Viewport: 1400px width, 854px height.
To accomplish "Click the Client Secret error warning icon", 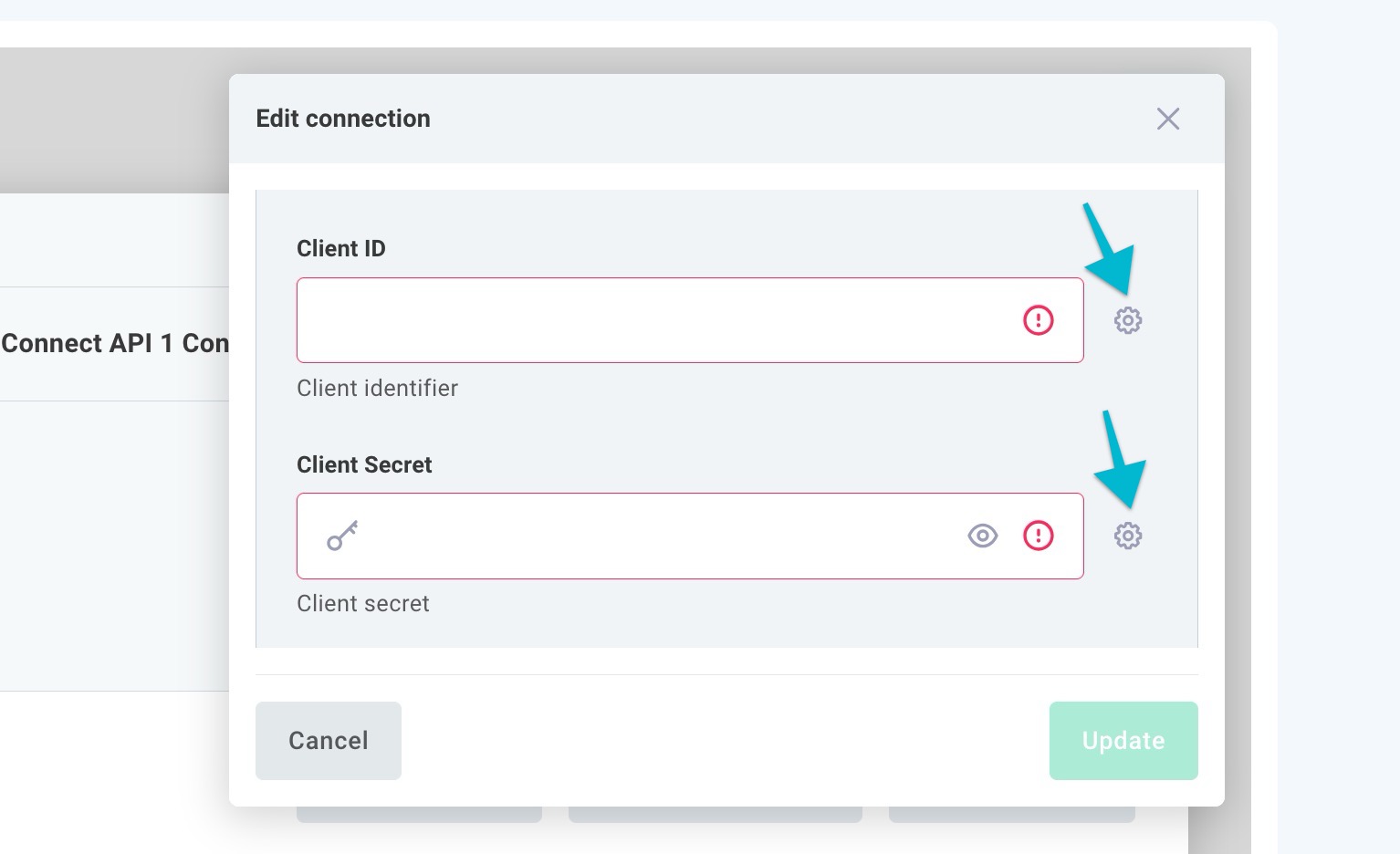I will pyautogui.click(x=1038, y=536).
